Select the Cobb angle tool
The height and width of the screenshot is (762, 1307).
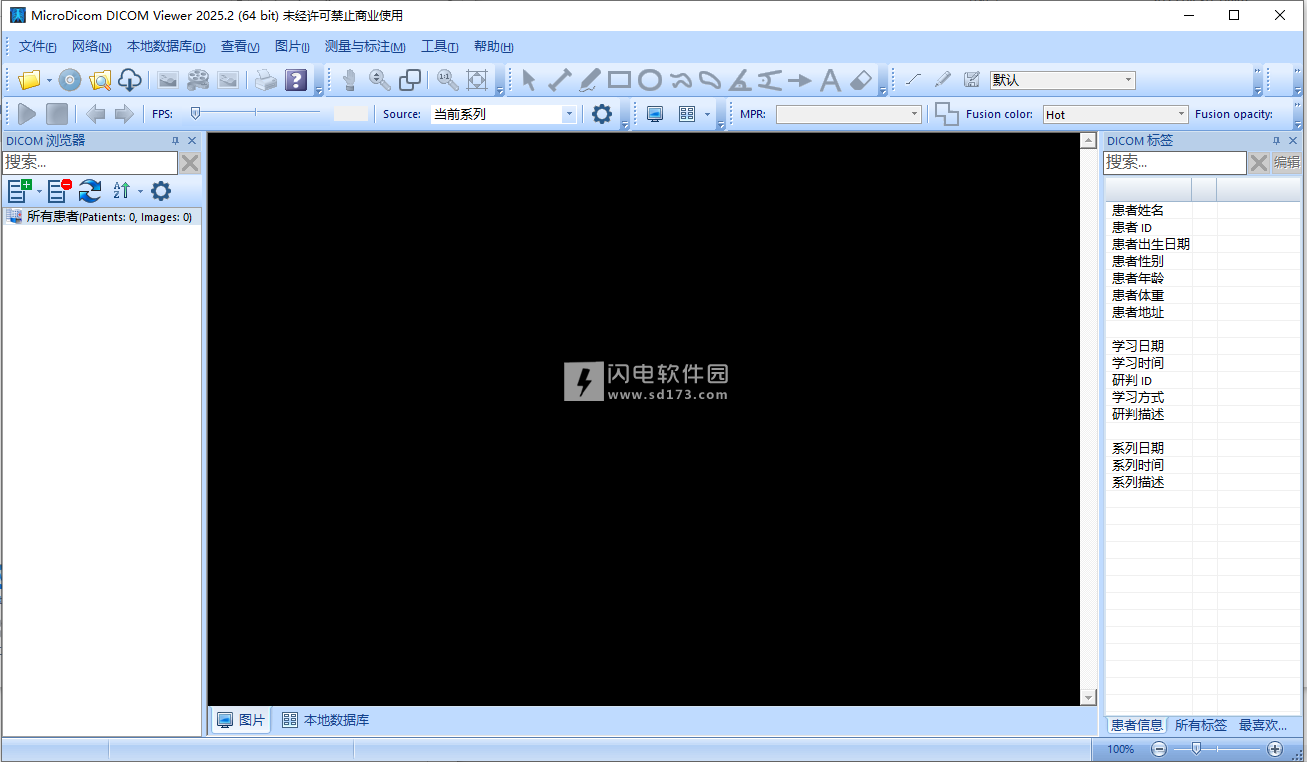click(770, 80)
